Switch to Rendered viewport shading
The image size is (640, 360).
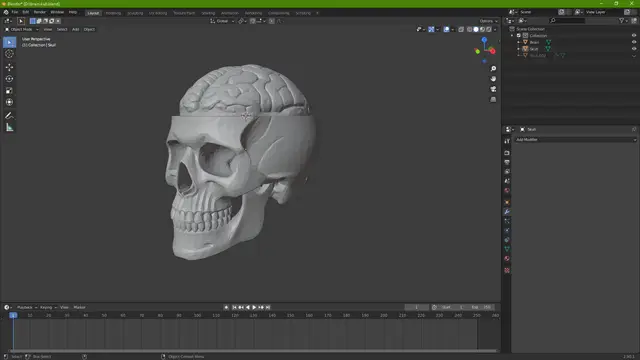489,29
